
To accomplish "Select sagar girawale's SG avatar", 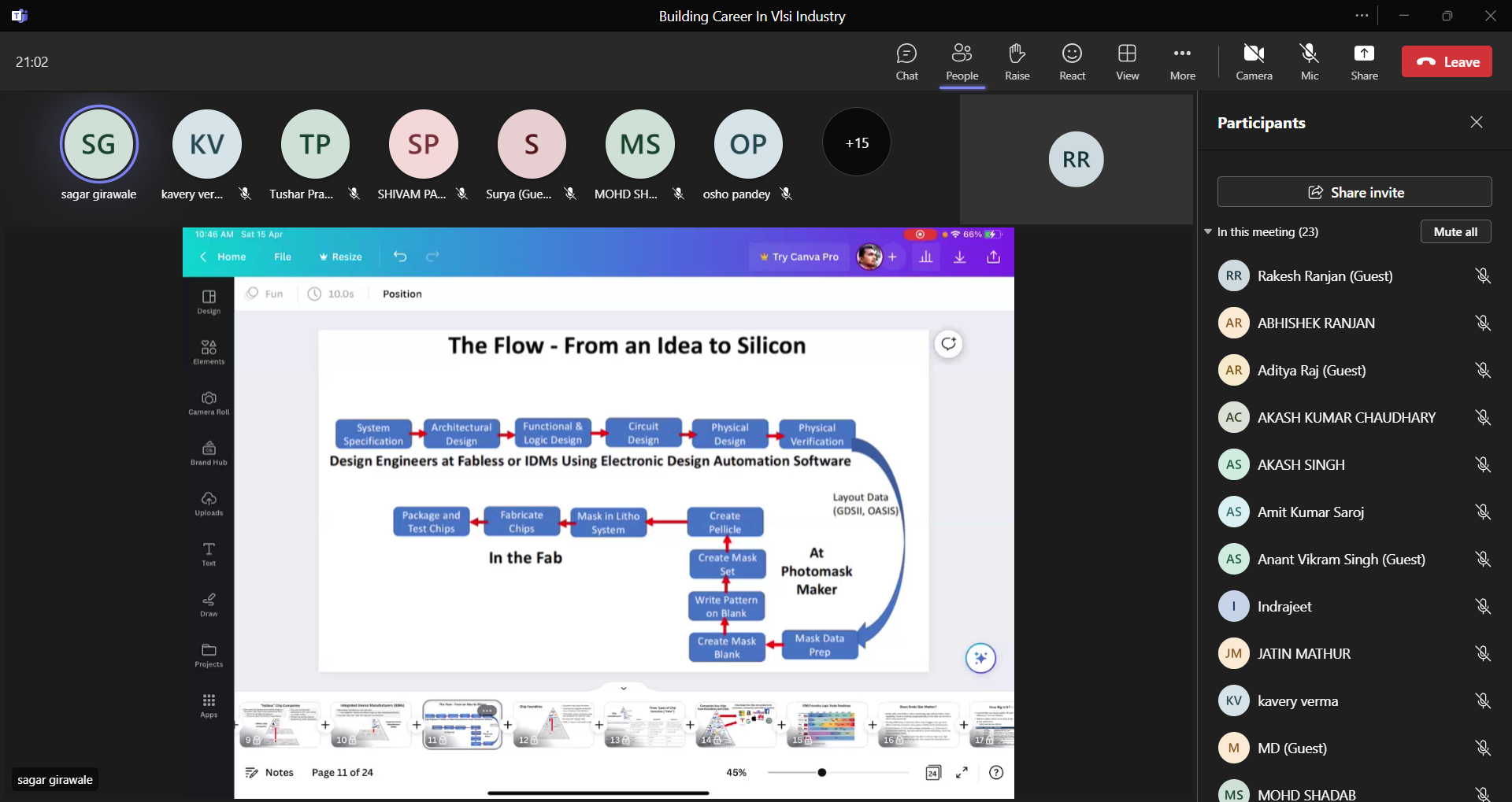I will click(99, 144).
